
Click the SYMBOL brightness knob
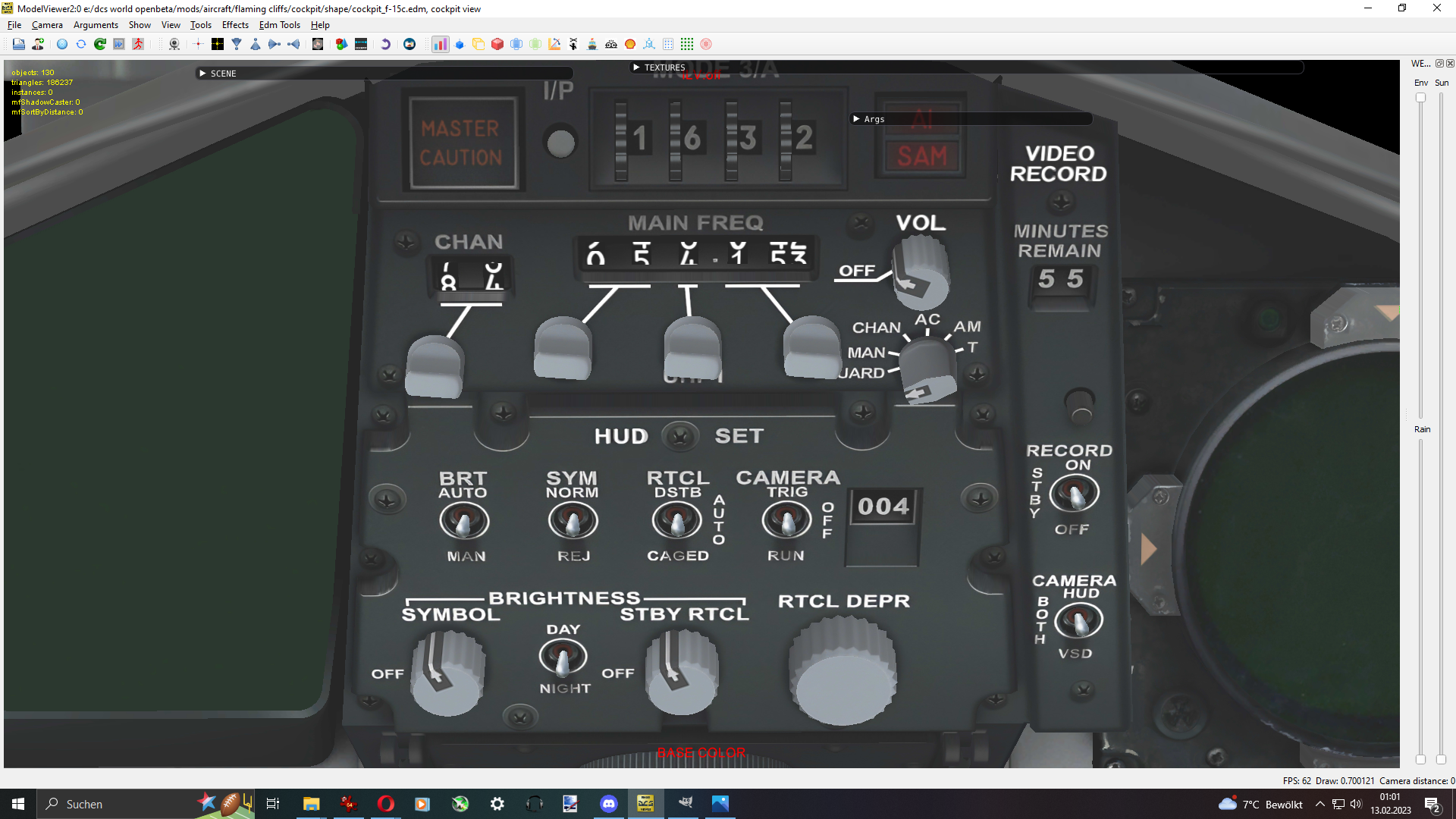click(447, 672)
